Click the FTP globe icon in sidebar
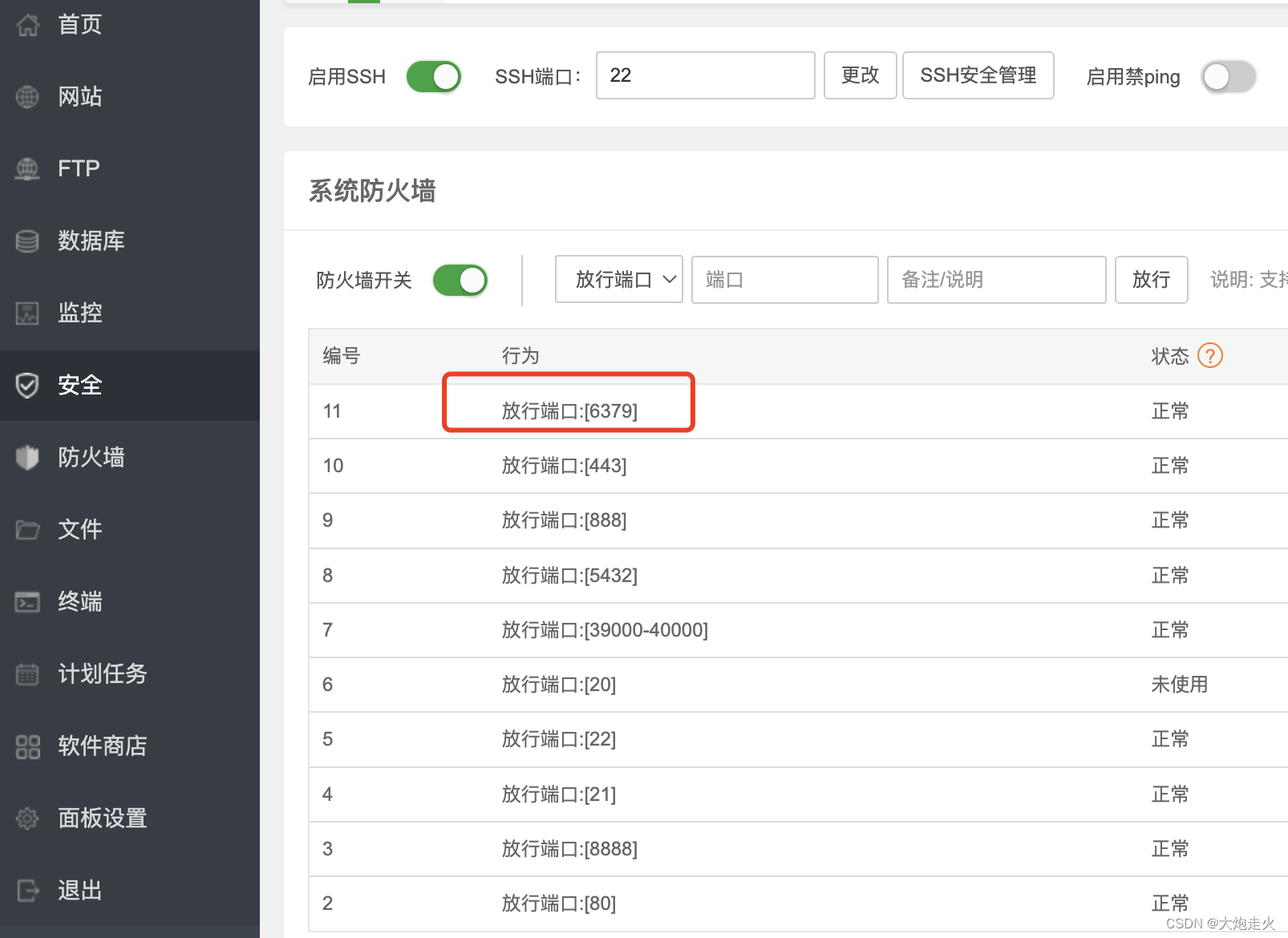1288x938 pixels. point(27,169)
